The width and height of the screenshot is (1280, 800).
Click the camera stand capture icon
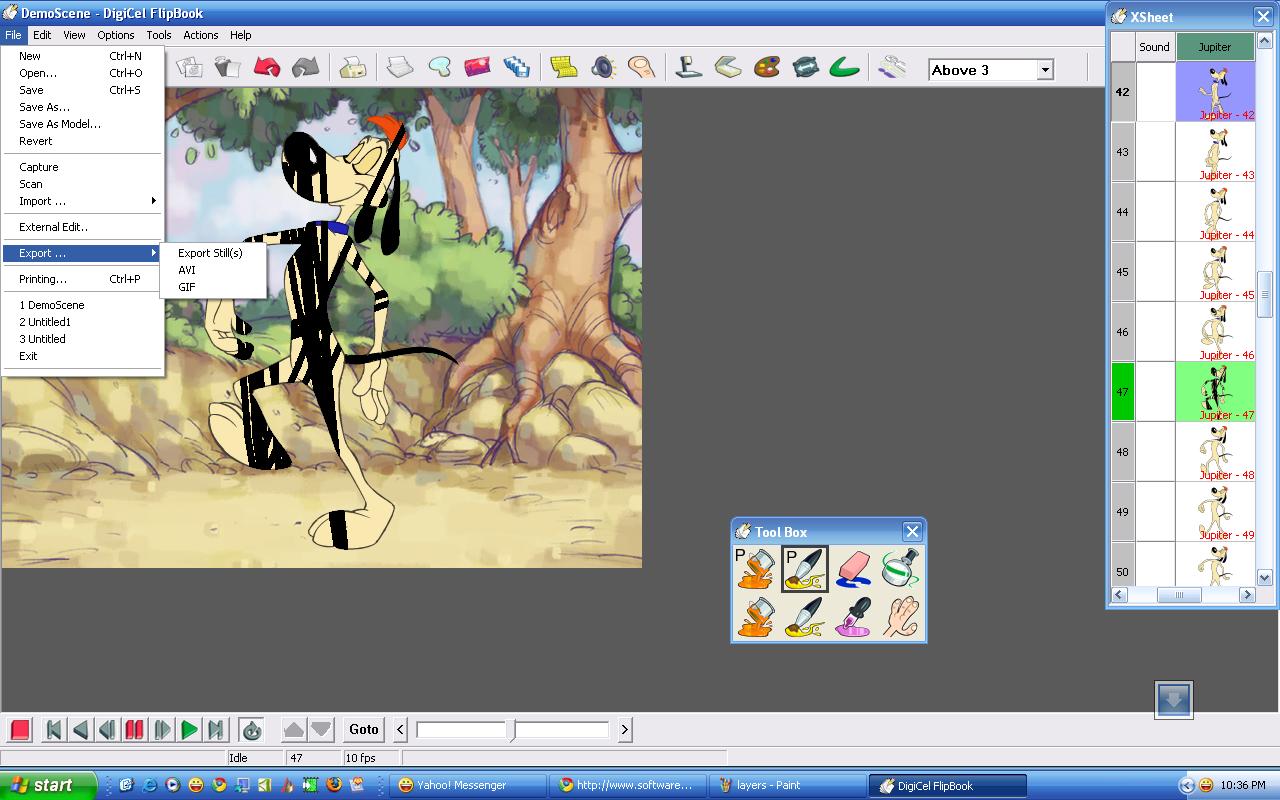(x=689, y=67)
